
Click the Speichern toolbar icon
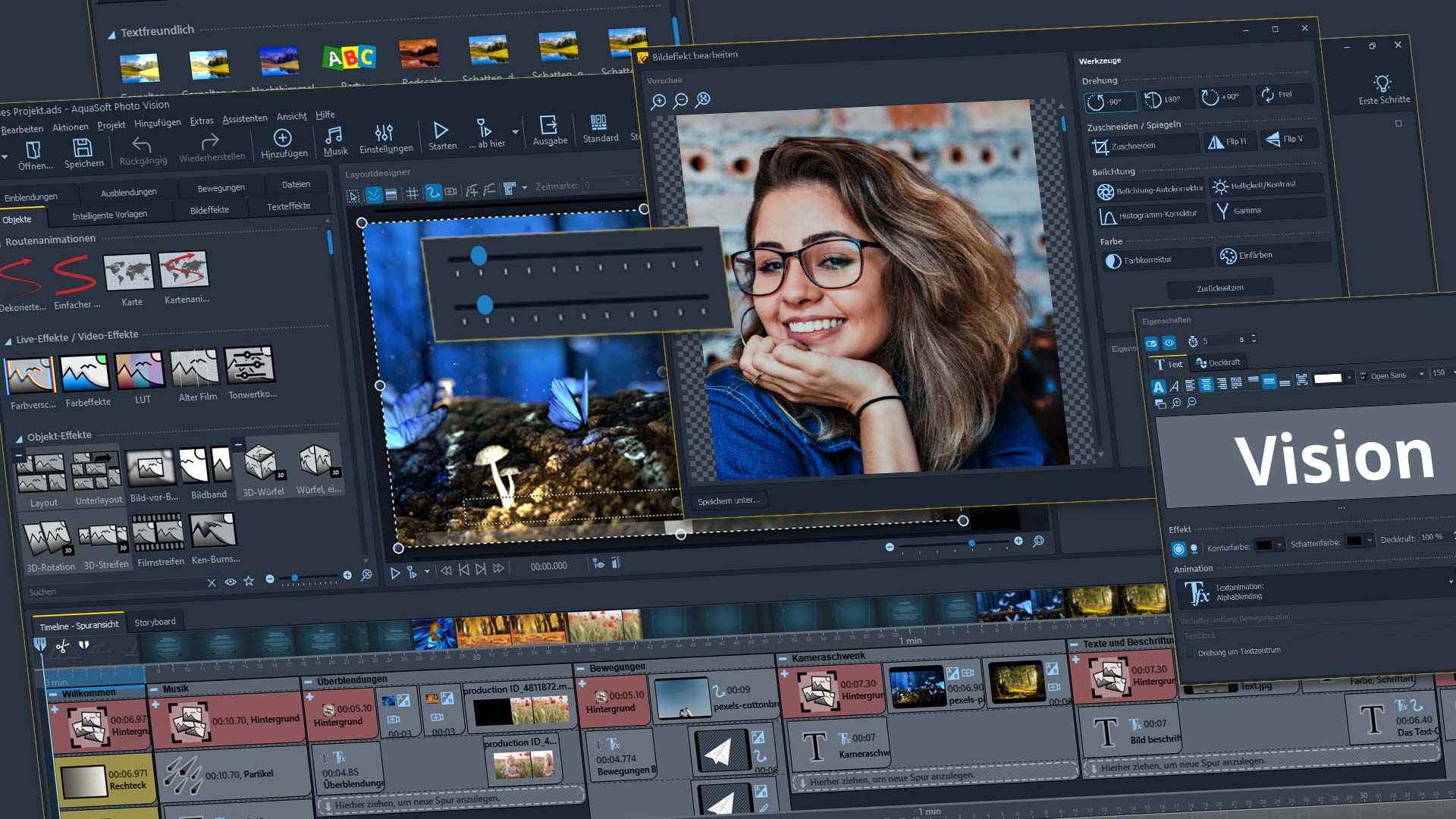pos(82,147)
